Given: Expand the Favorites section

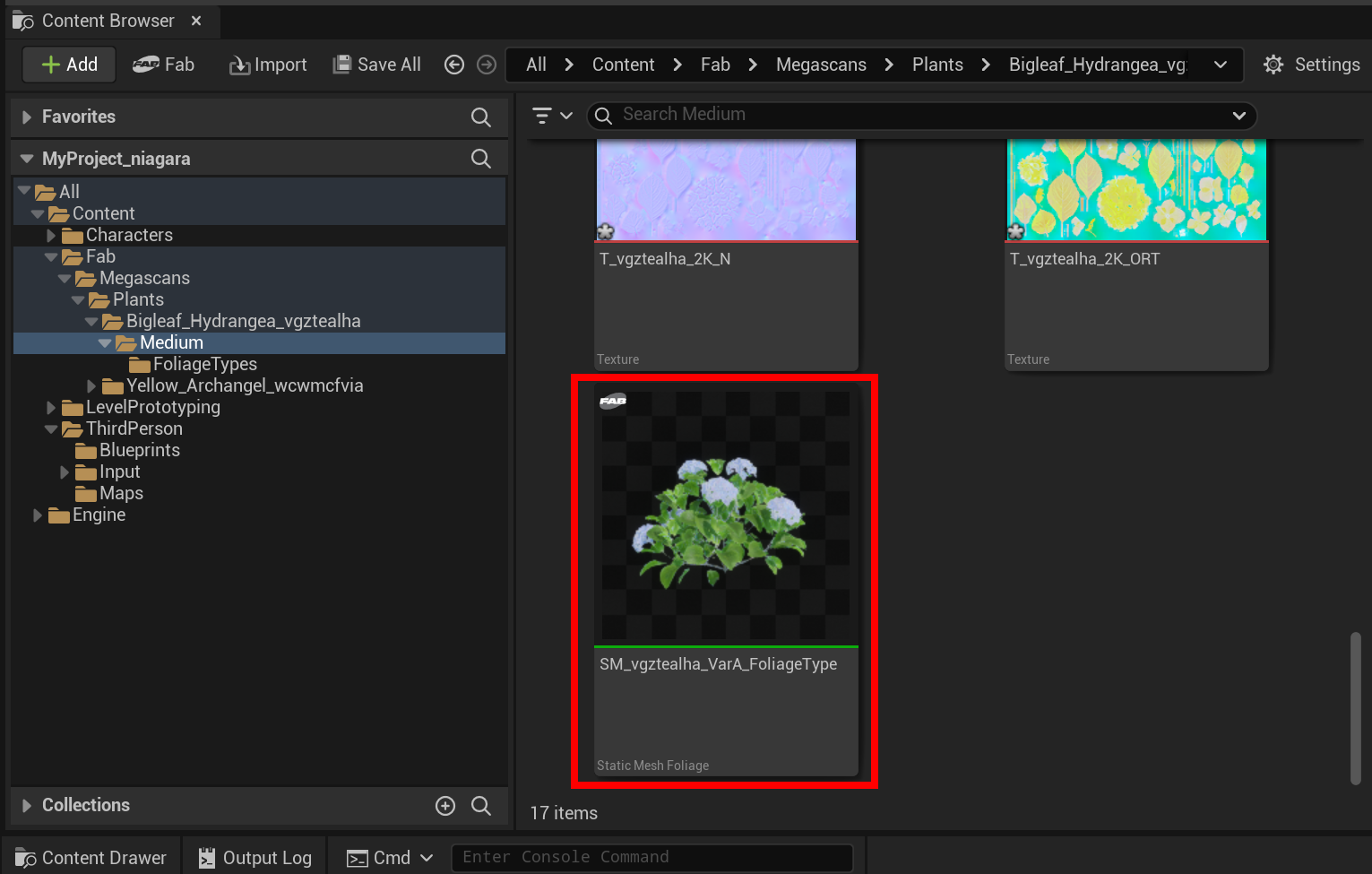Looking at the screenshot, I should click(x=27, y=117).
